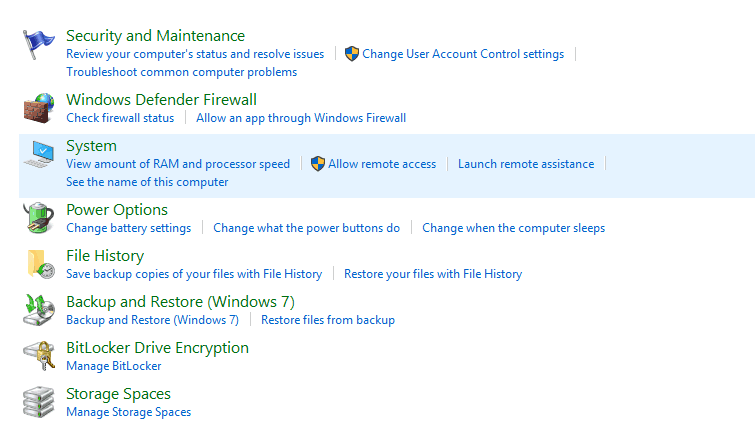Choose Allow an app through Windows Firewall

point(301,118)
